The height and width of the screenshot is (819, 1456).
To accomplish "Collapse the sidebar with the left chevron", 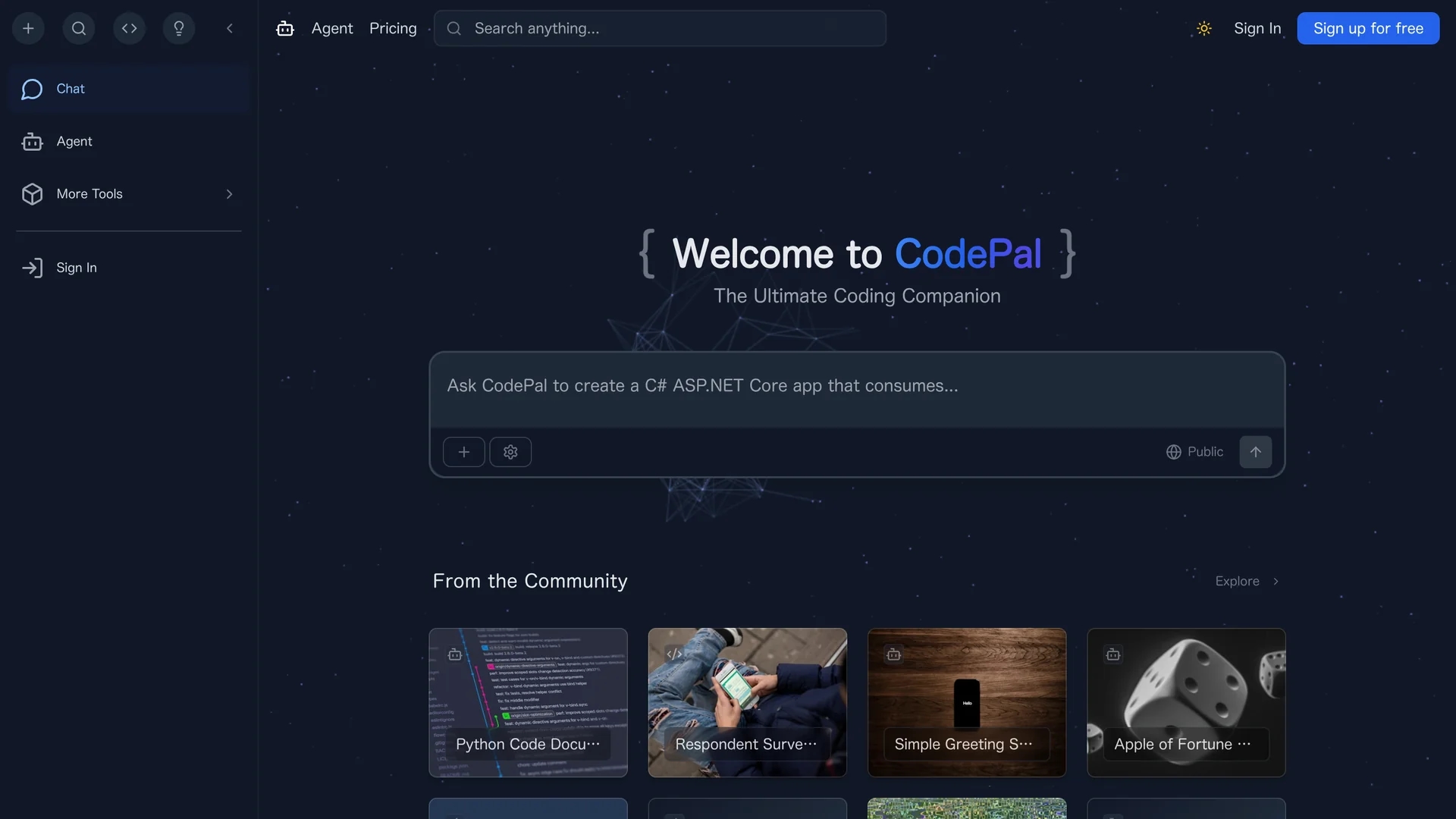I will (x=230, y=29).
